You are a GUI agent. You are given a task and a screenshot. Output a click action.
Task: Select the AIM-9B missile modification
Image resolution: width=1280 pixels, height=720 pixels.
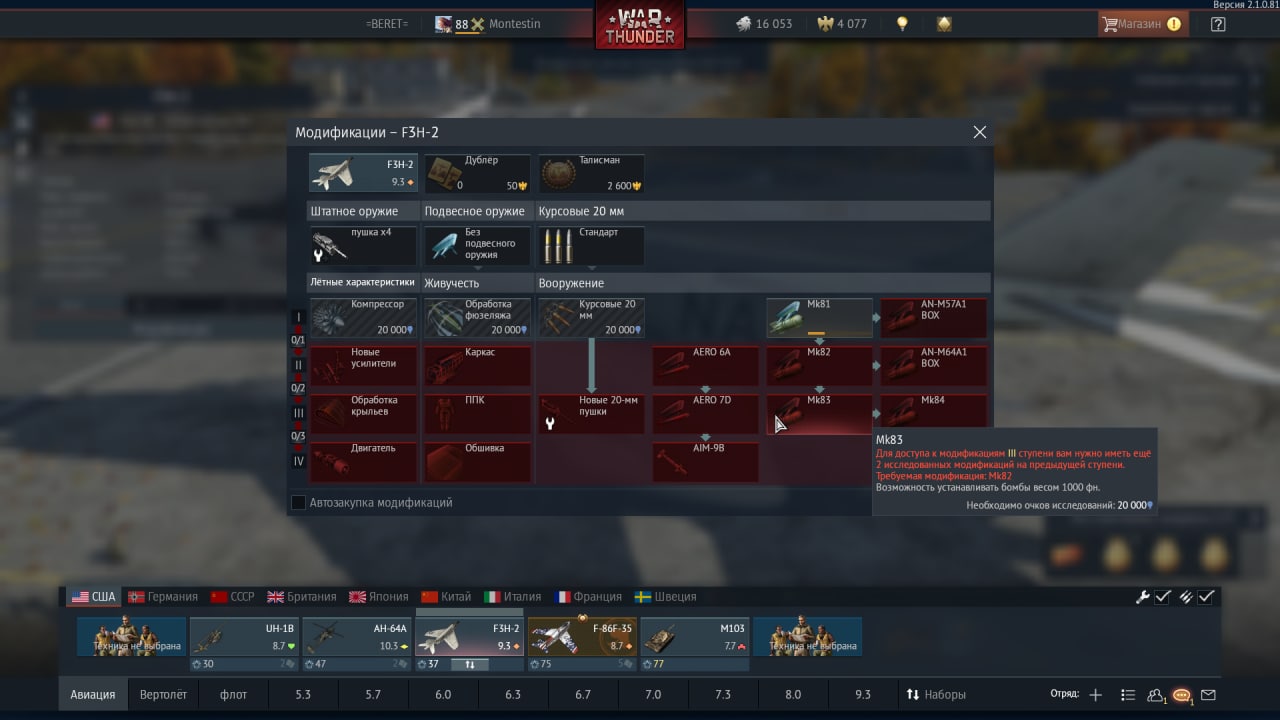706,462
